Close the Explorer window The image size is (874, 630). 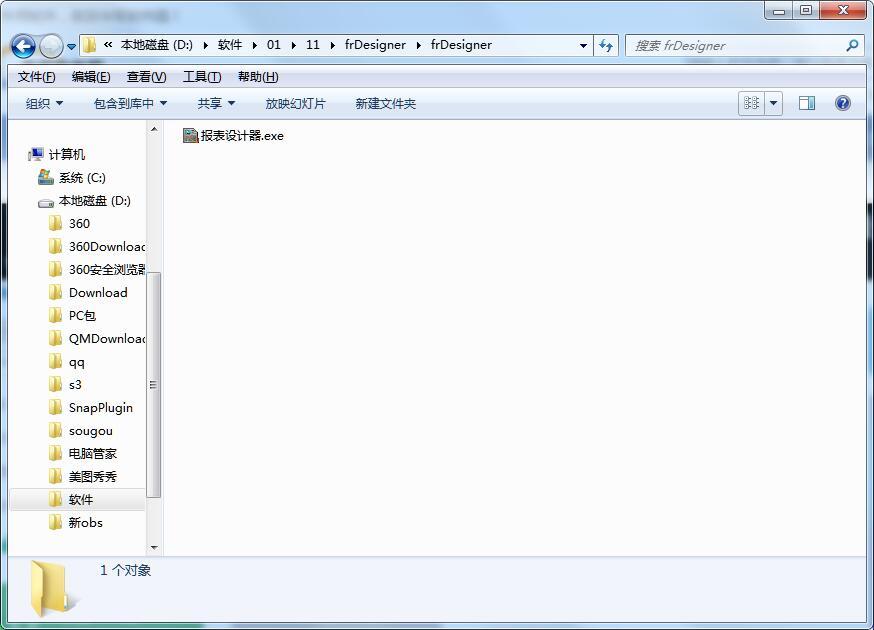coord(843,11)
